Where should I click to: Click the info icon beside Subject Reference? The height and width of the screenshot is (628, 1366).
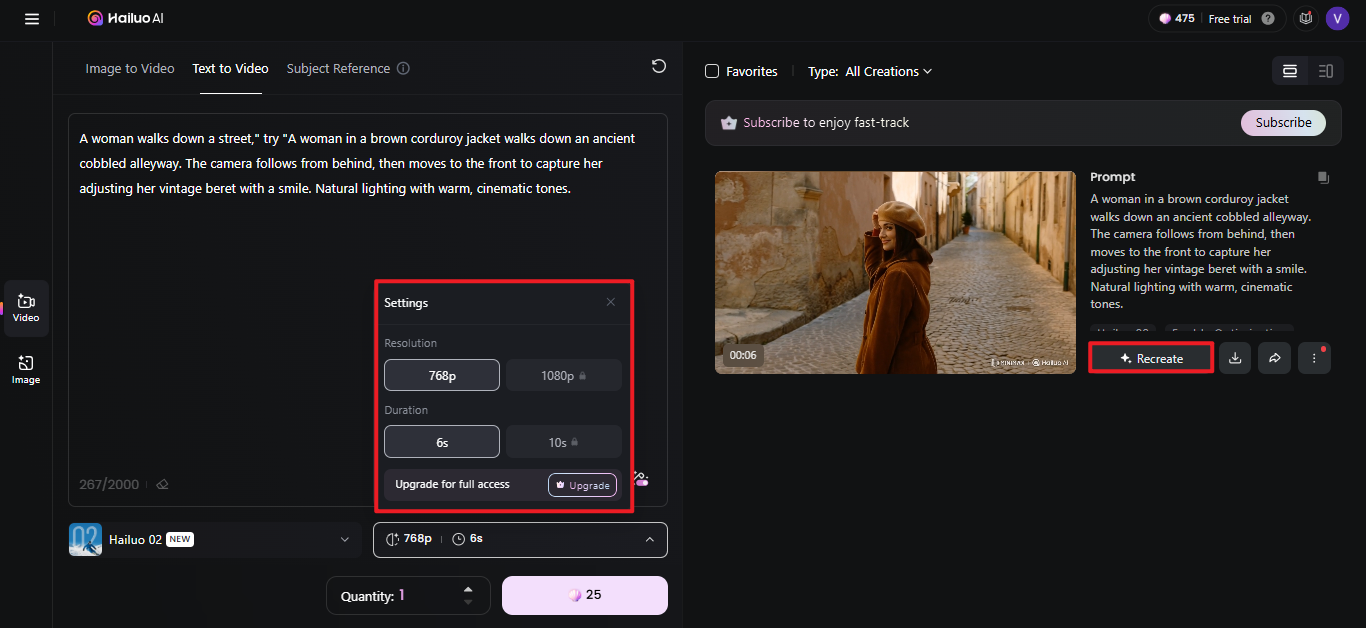pos(403,69)
